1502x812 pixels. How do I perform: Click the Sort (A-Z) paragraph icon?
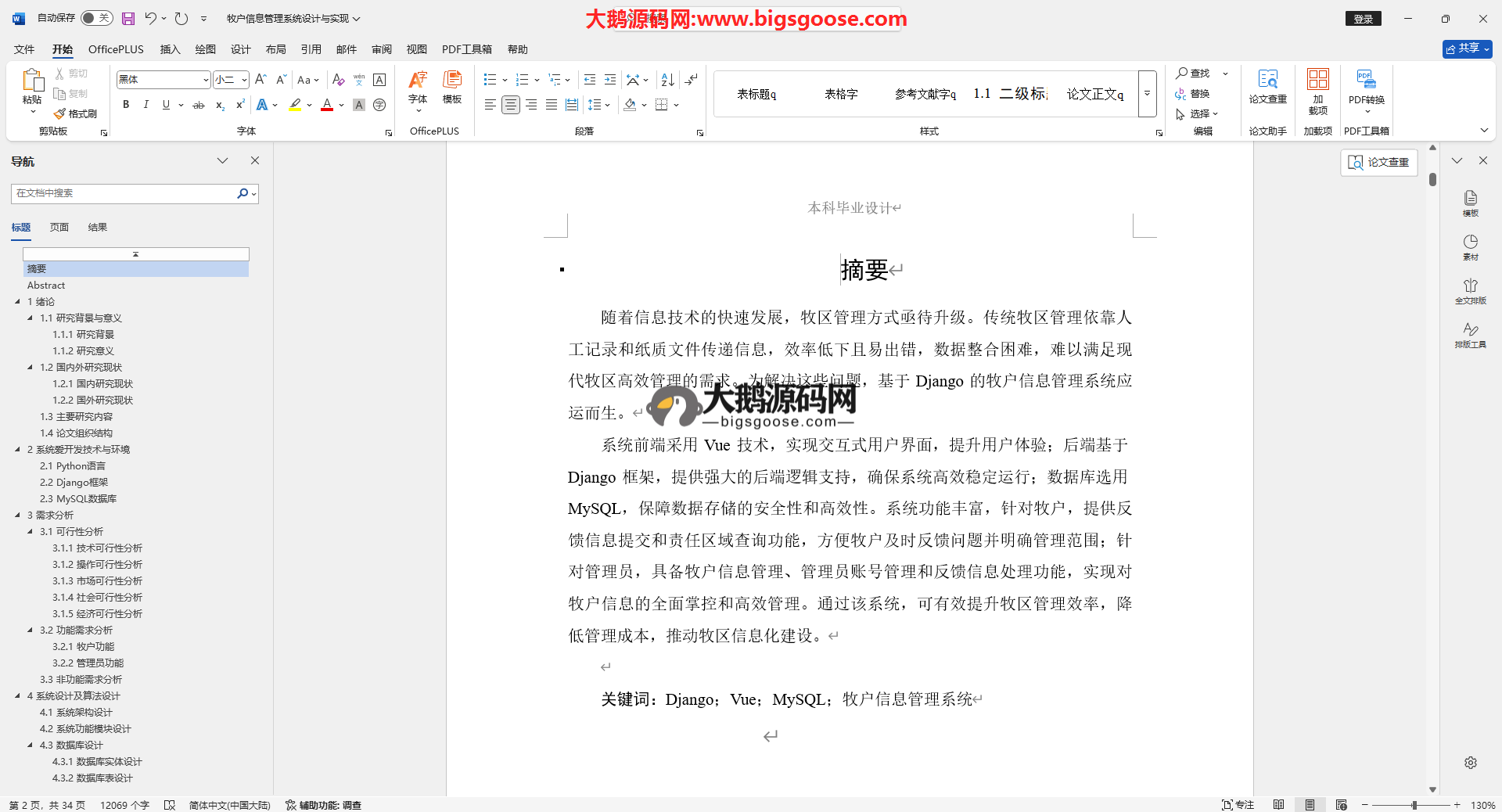coord(667,80)
